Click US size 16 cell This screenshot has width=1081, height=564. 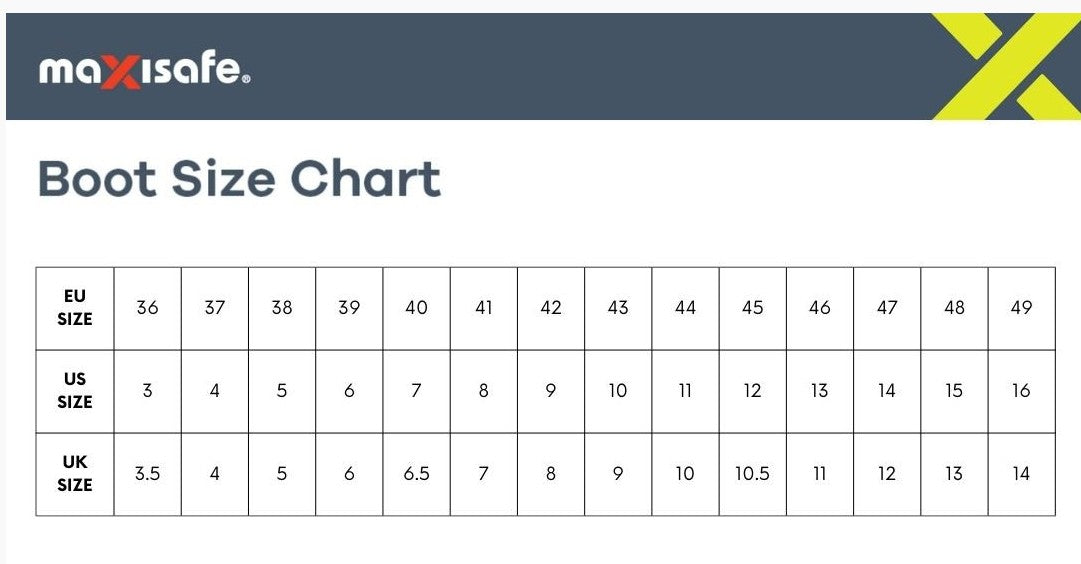1022,391
